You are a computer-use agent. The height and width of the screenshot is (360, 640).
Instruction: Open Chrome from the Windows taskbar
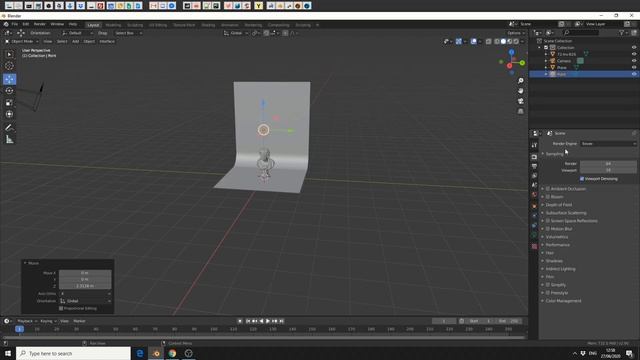(x=172, y=353)
